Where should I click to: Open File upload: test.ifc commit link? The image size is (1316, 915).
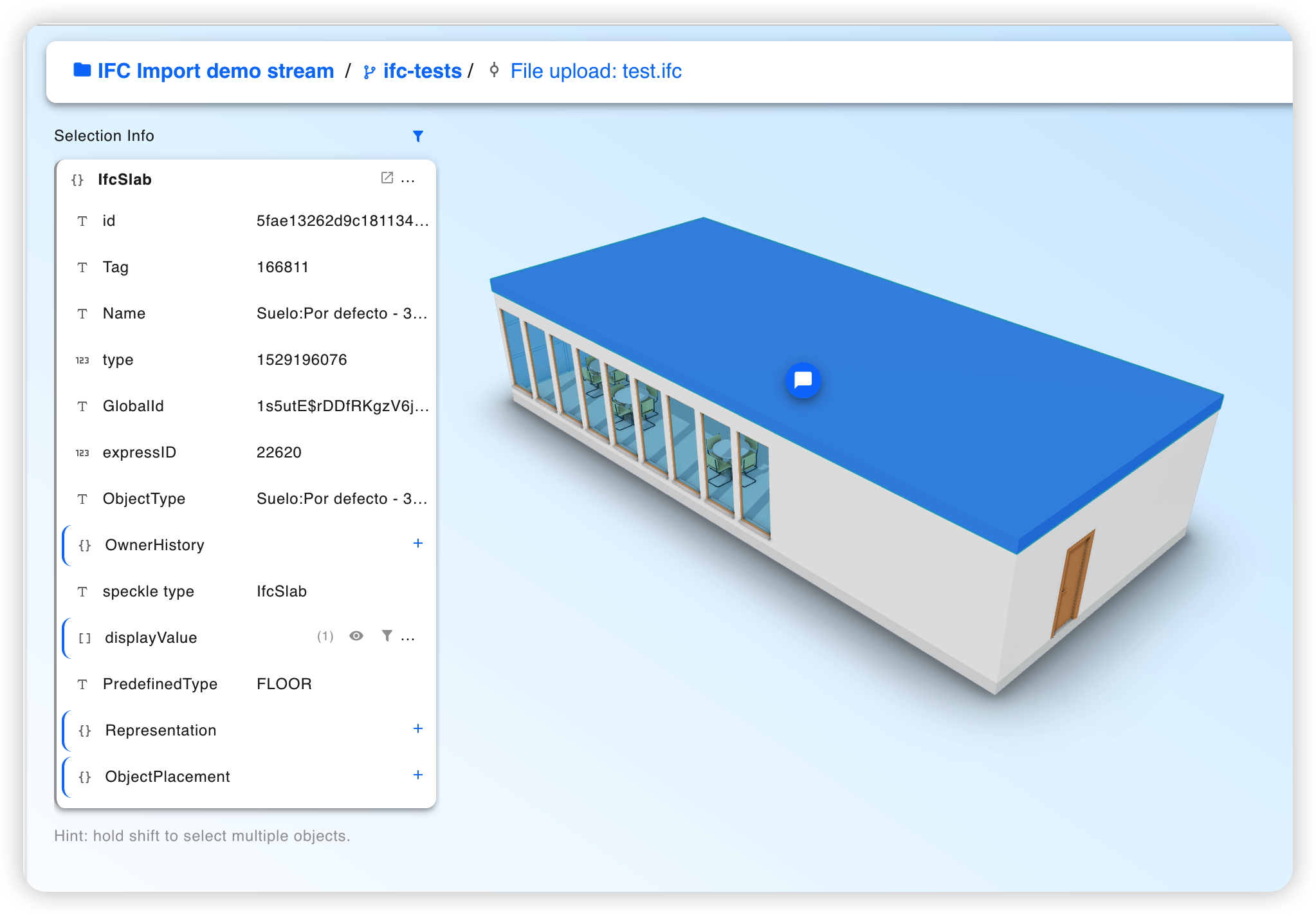(596, 71)
